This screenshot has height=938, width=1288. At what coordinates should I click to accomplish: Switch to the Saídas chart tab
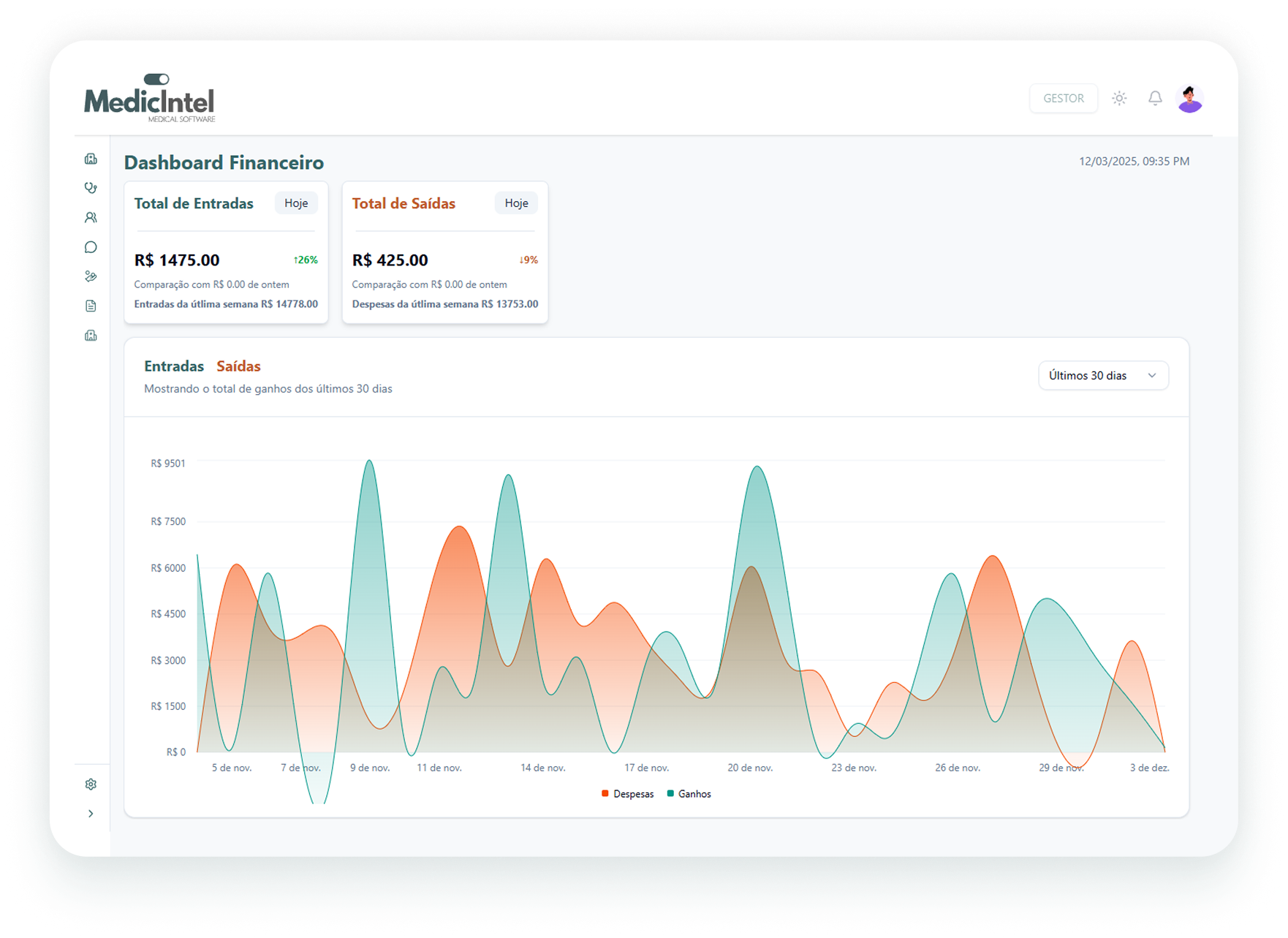click(238, 366)
